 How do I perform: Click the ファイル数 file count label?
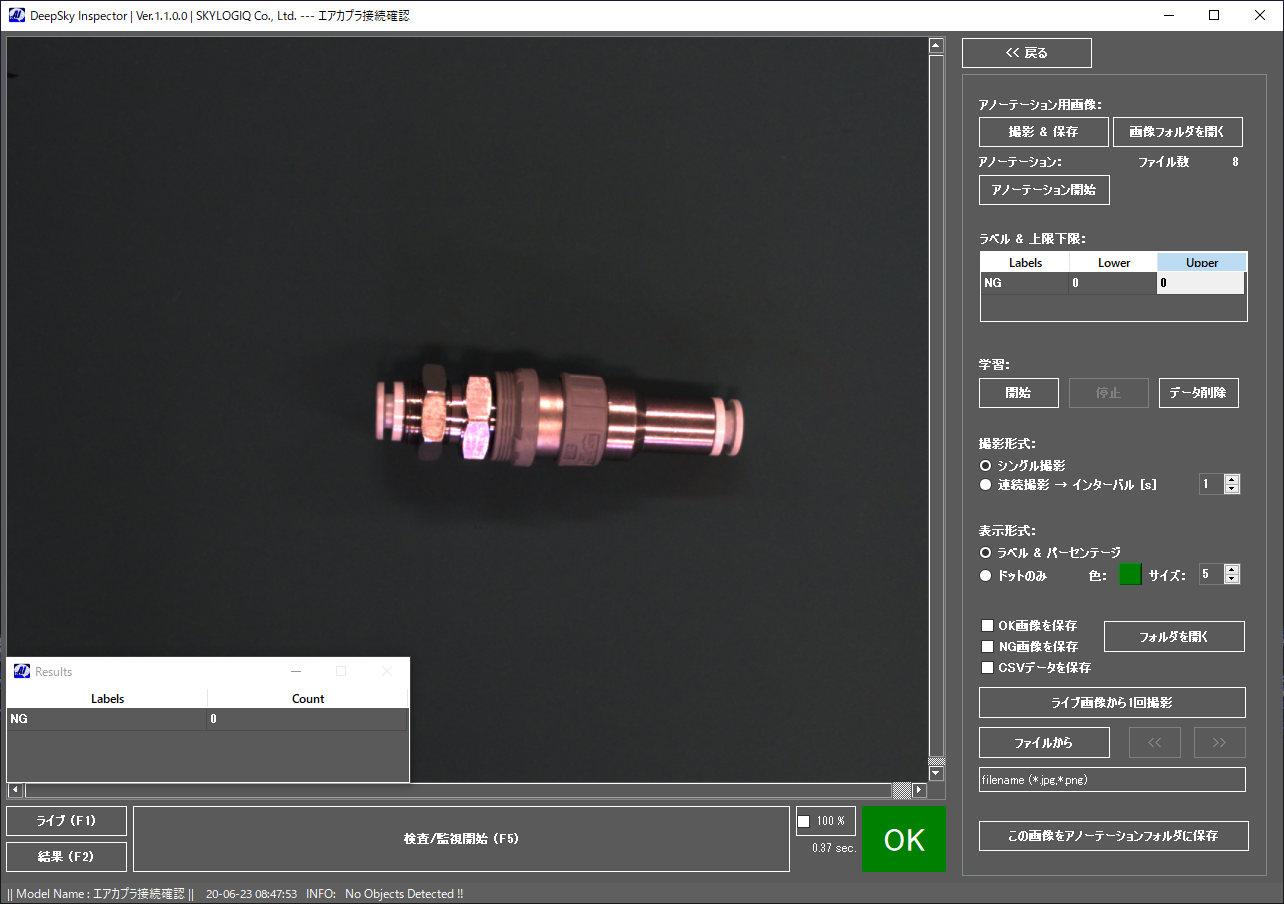(x=1163, y=162)
